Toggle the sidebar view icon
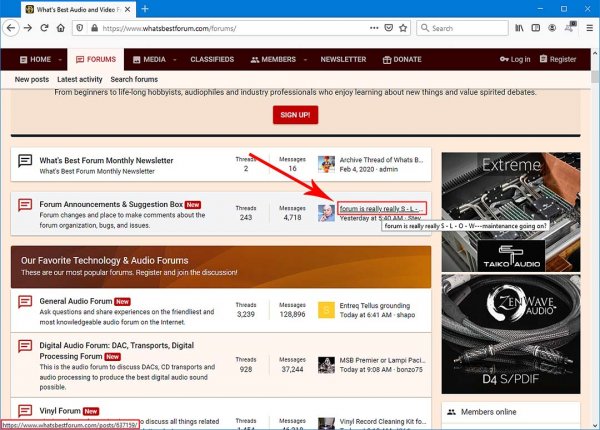Image resolution: width=600 pixels, height=430 pixels. pyautogui.click(x=536, y=28)
